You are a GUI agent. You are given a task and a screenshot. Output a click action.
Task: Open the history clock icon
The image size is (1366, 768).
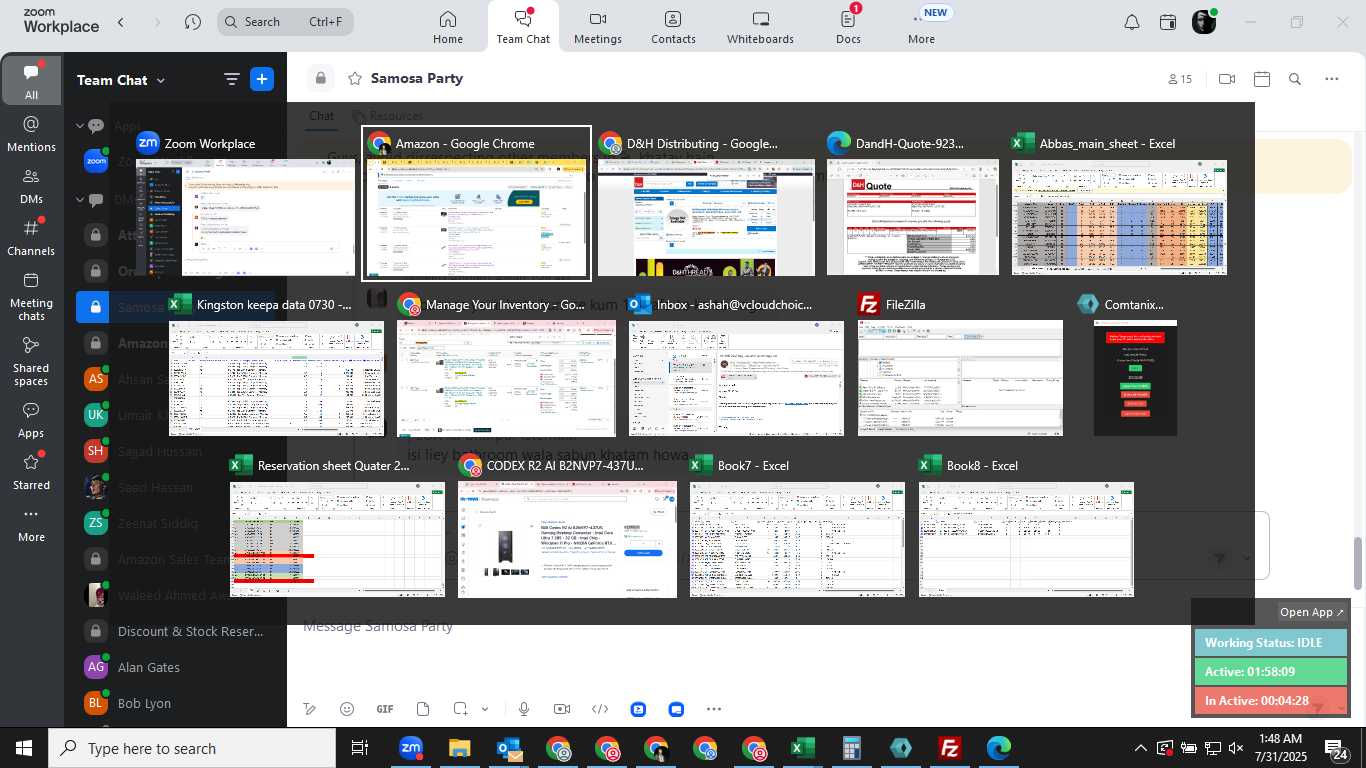tap(193, 21)
